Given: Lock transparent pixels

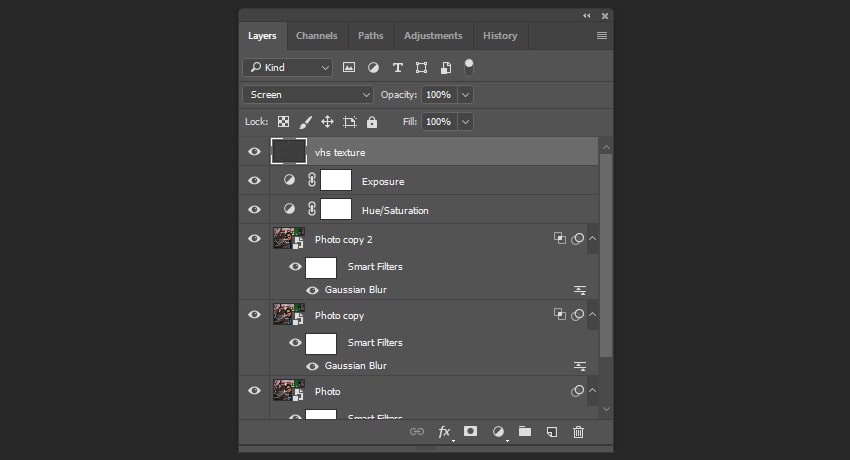Looking at the screenshot, I should 284,121.
